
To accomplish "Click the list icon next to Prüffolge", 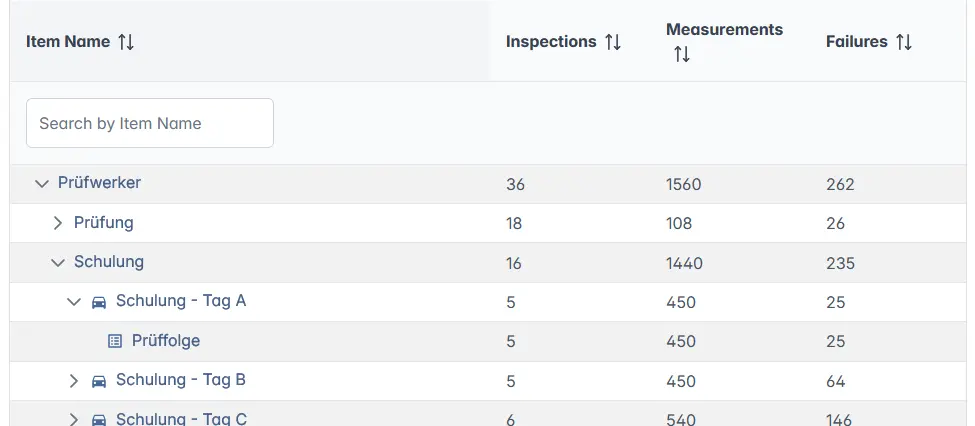I will 115,341.
